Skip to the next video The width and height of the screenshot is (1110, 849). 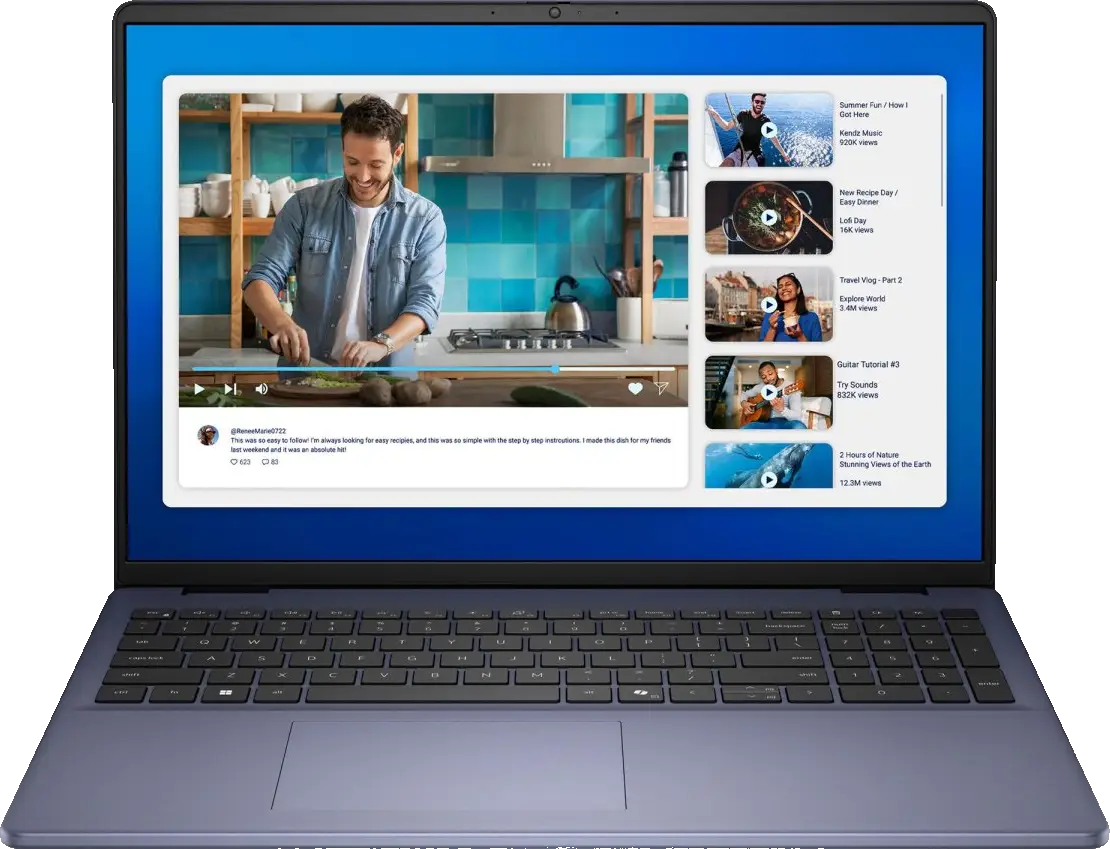click(230, 389)
